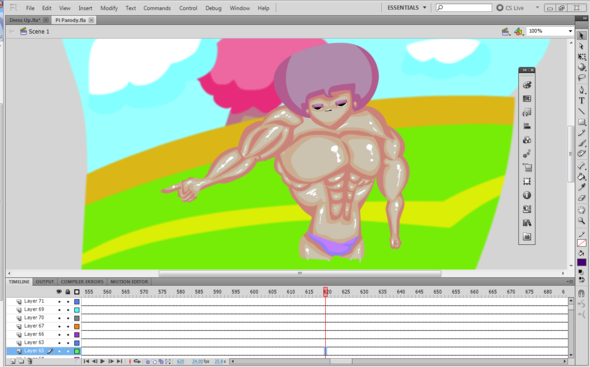Image resolution: width=590 pixels, height=367 pixels.
Task: Show all layers as outlines header
Action: [77, 292]
